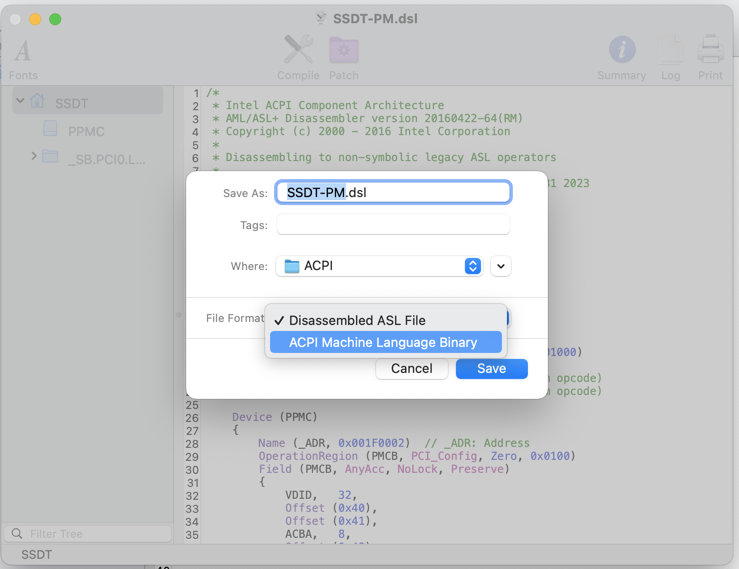
Task: Select the _SB.PCI0.L... tree row
Action: pyautogui.click(x=88, y=157)
